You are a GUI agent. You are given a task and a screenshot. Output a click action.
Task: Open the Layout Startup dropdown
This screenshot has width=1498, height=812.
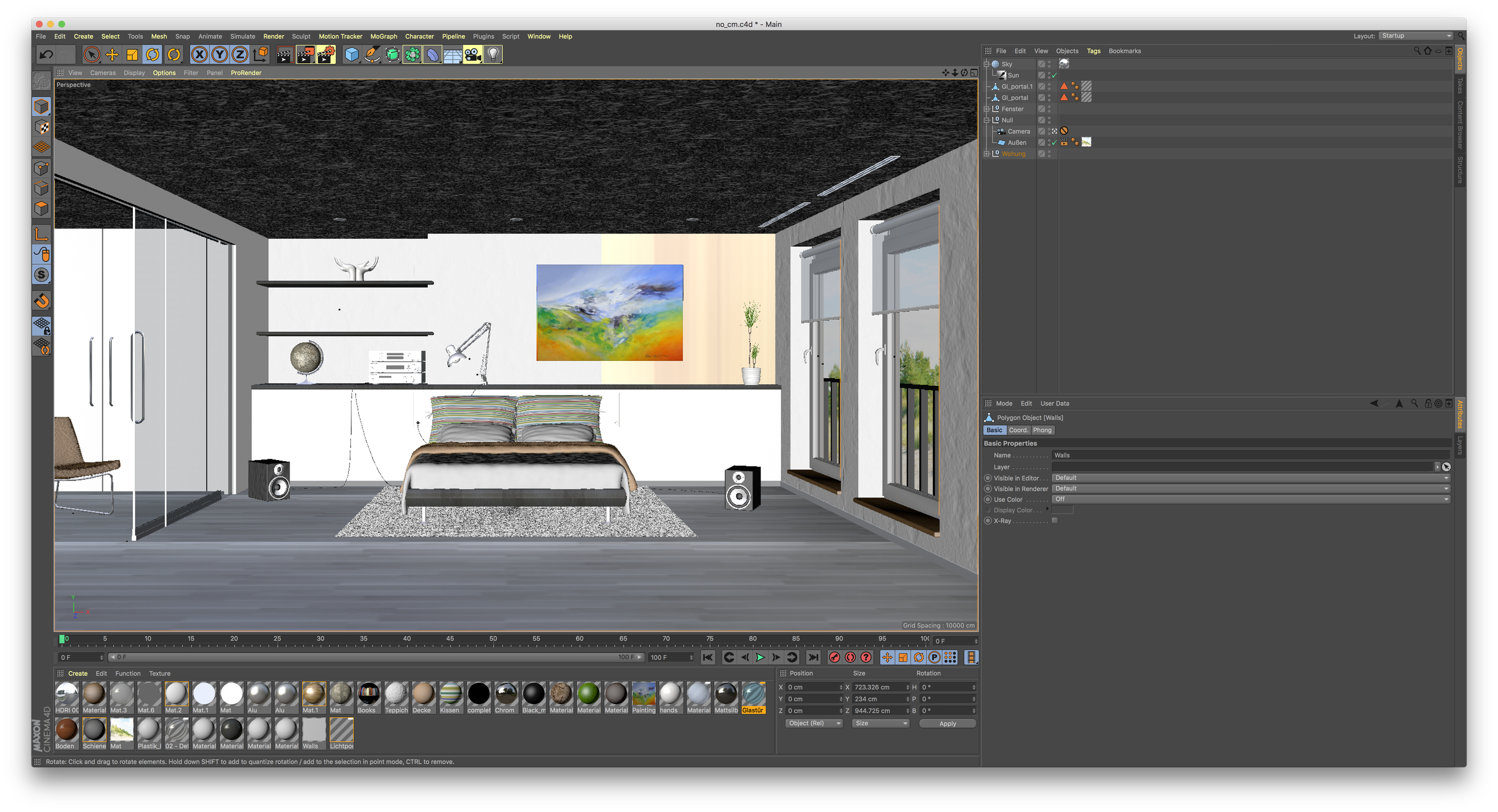coord(1416,36)
